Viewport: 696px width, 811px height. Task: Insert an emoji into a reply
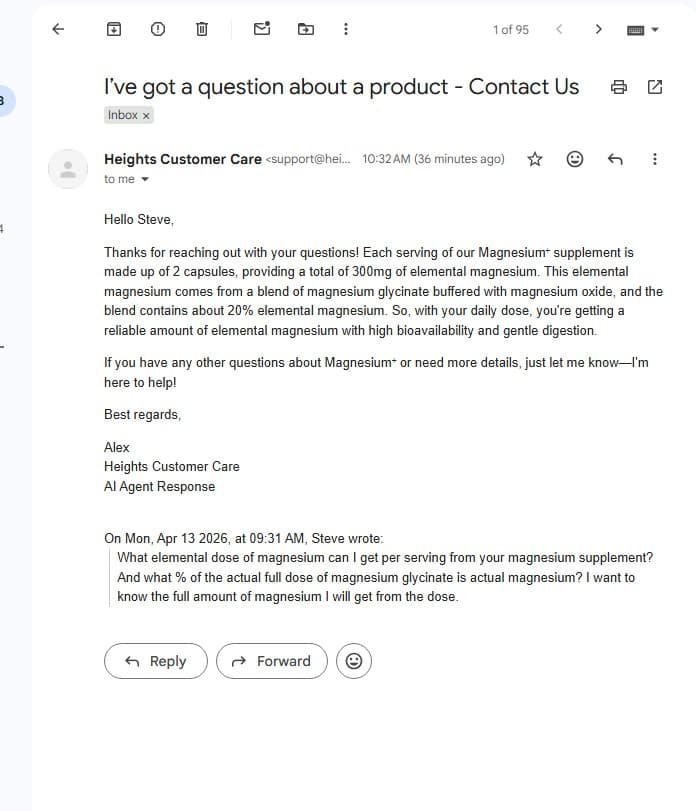tap(354, 661)
